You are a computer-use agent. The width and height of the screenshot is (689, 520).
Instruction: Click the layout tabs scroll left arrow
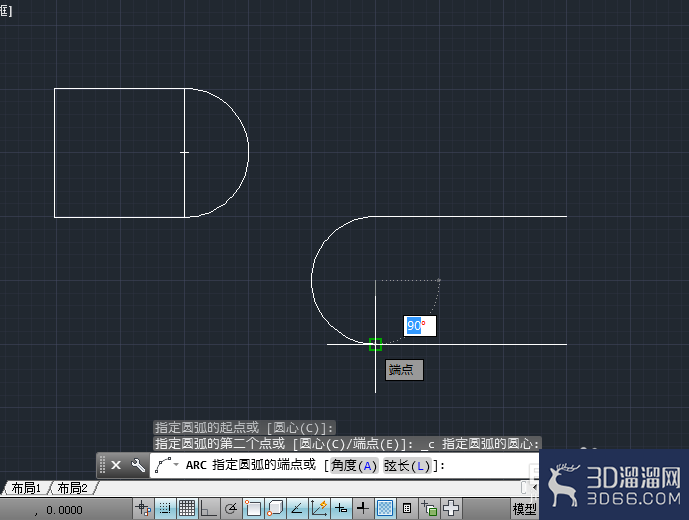pos(534,487)
